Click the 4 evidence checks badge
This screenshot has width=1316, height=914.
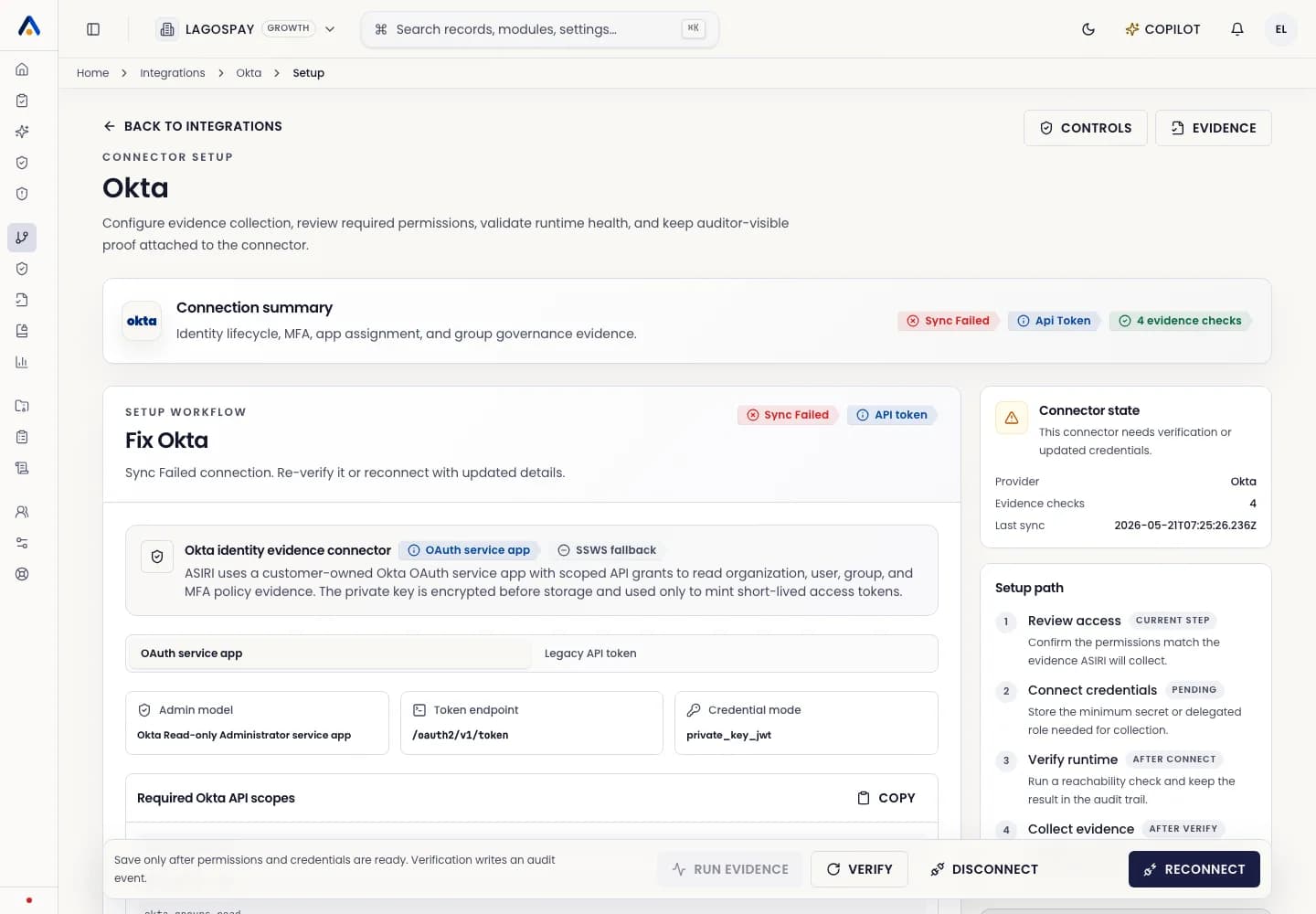1180,321
